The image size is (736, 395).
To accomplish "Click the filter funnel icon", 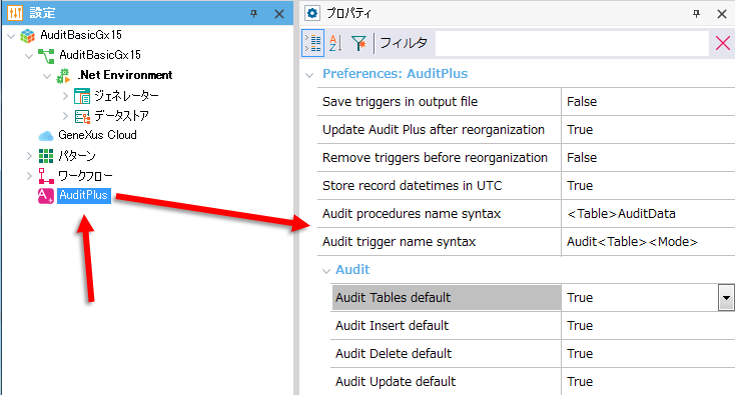I will (x=359, y=43).
